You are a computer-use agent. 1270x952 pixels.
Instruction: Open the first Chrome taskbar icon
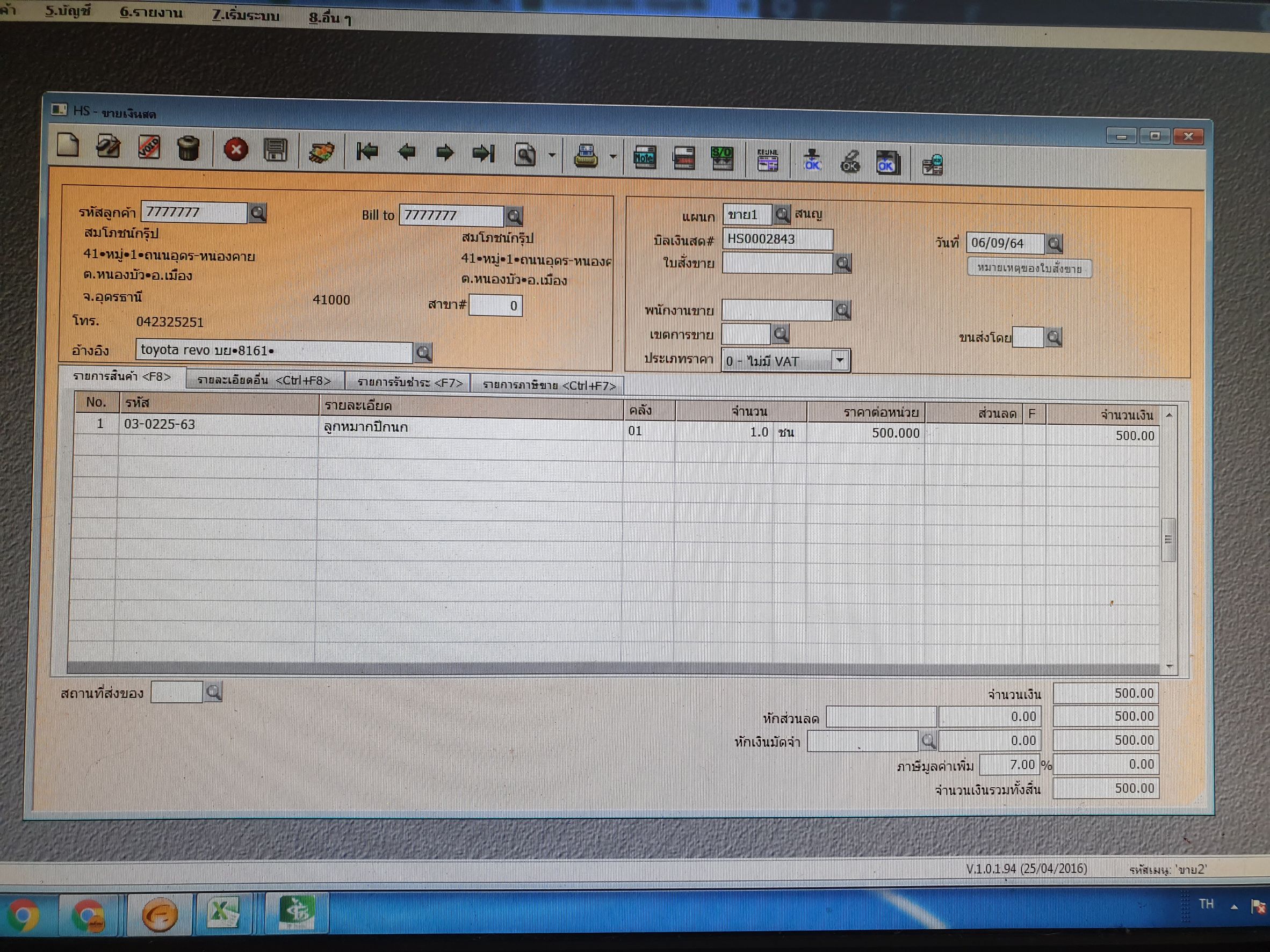tap(22, 915)
